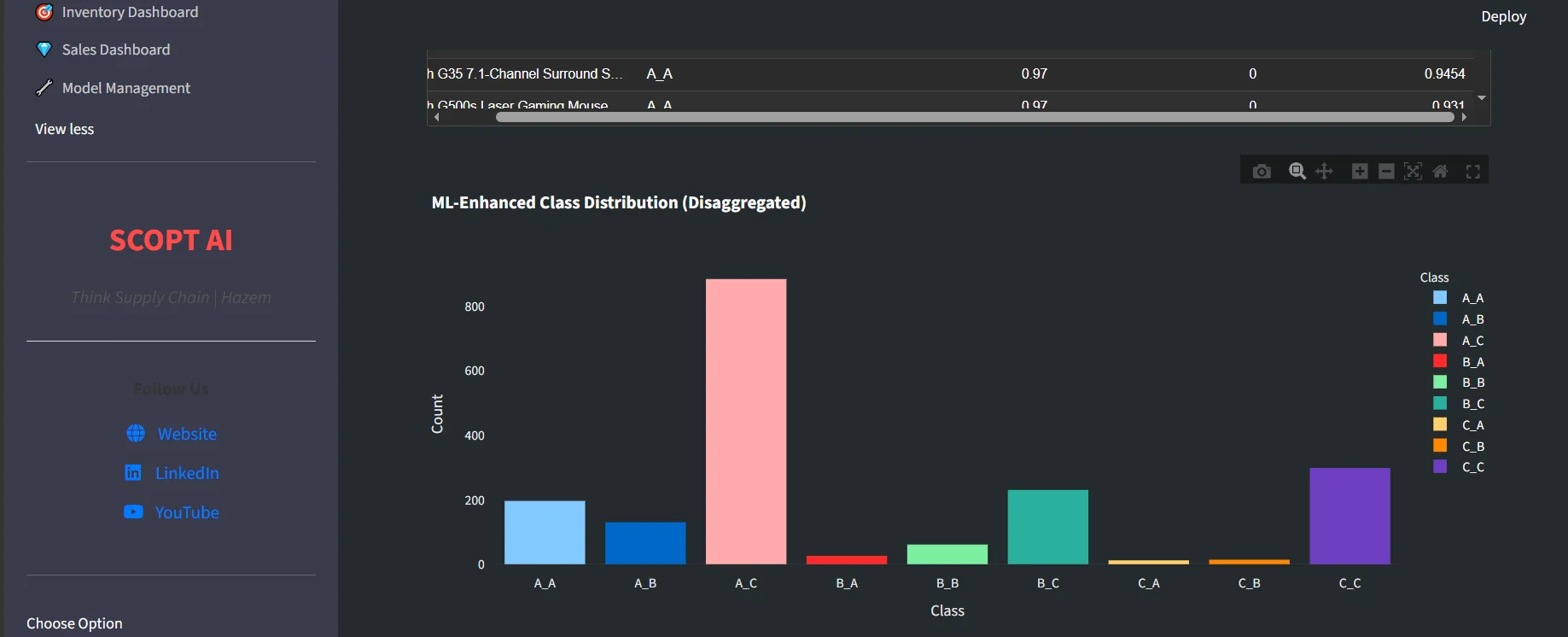
Task: Click the horizontal table scrollbar thumb
Action: [x=975, y=117]
